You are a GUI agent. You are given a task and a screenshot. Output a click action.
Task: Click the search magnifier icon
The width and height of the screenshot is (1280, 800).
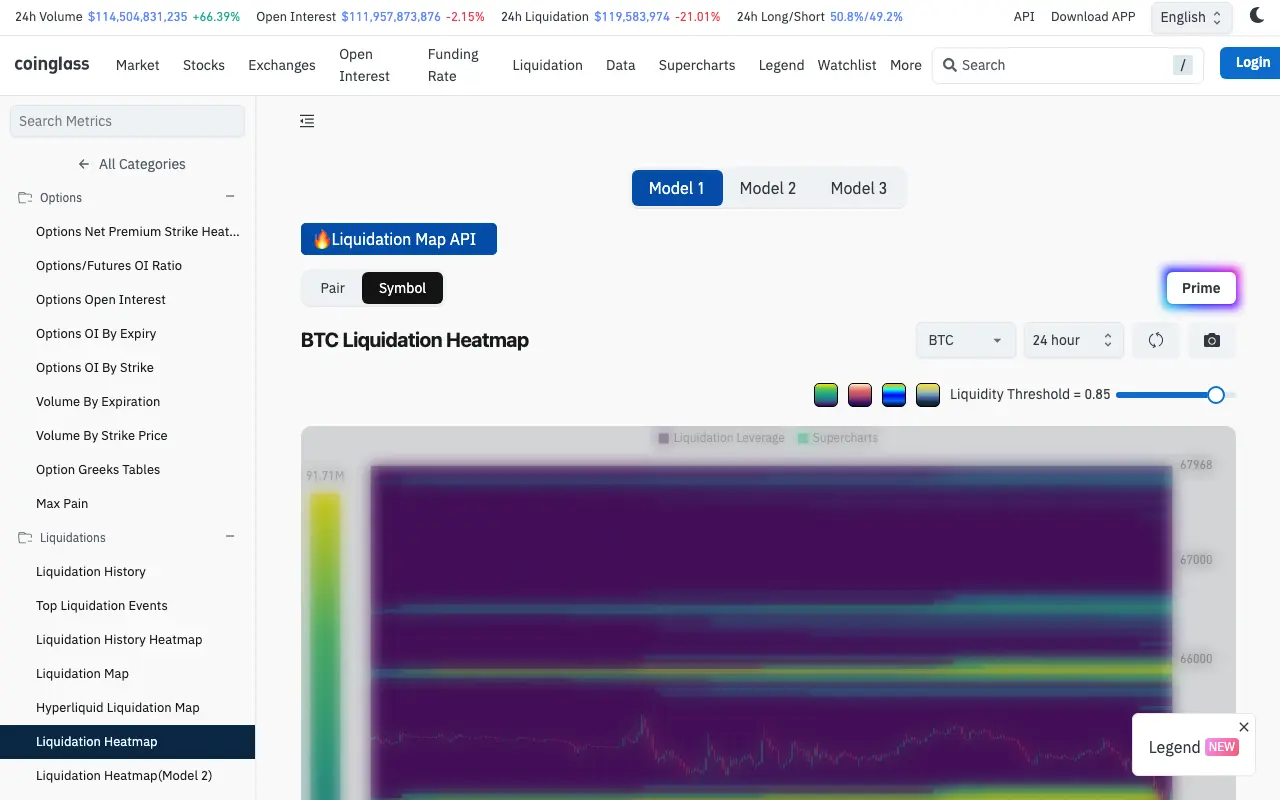point(950,65)
